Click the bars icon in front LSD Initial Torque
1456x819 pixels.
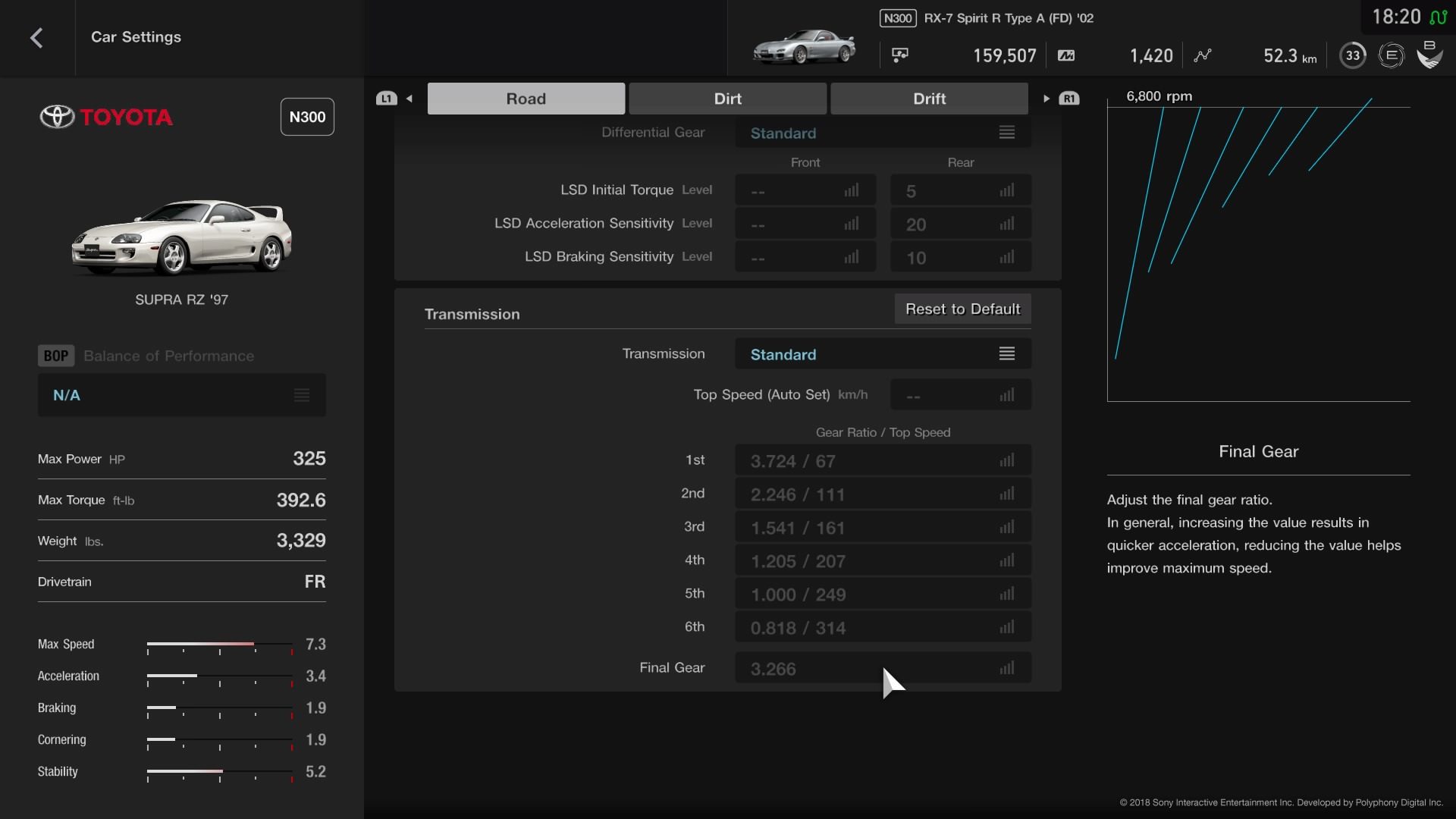coord(852,190)
